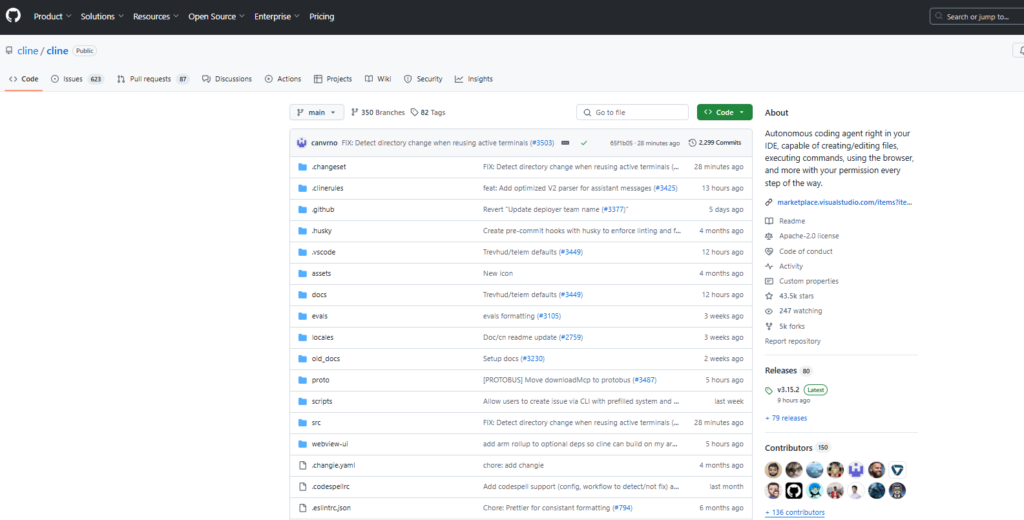Open the marketplace.visualstudio.com link
Screen dimensions: 1024x520
coord(844,203)
